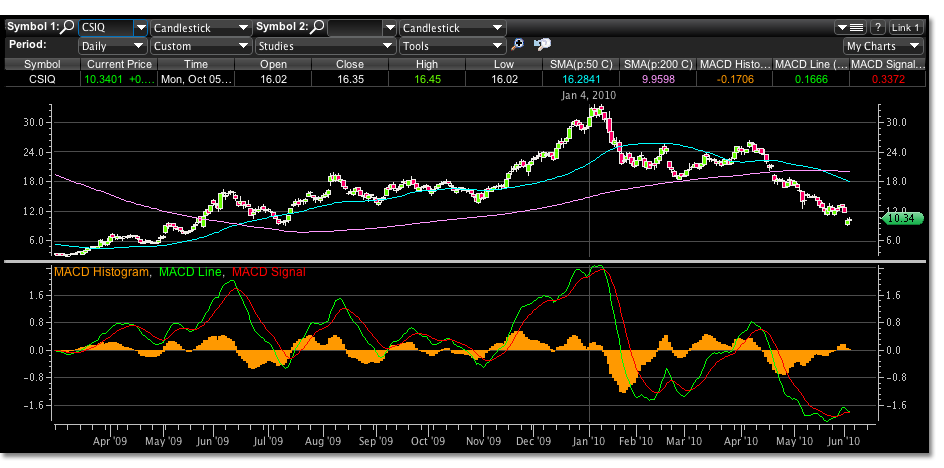Open the Tools menu
The height and width of the screenshot is (468, 944).
click(x=451, y=45)
